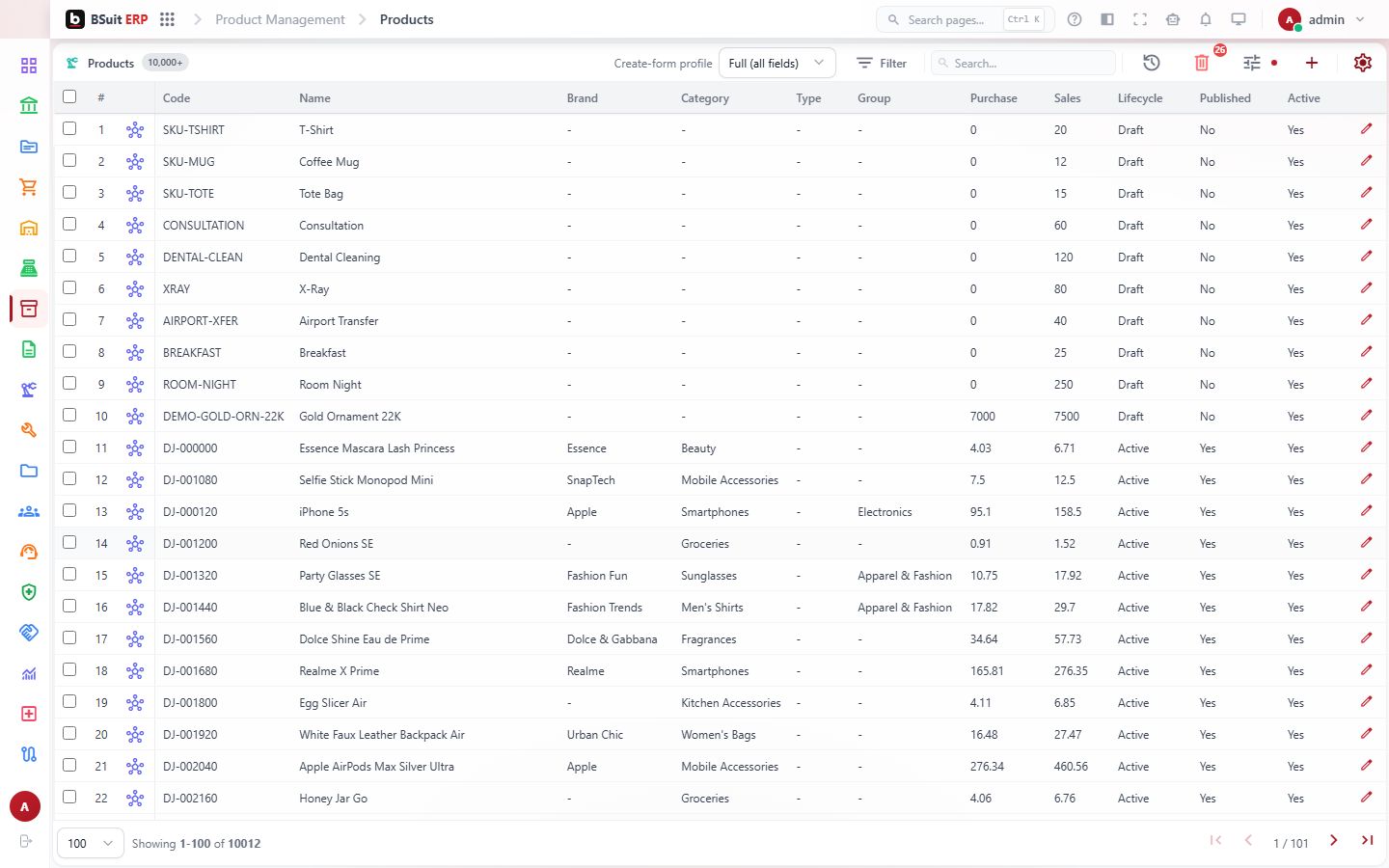This screenshot has height=868, width=1389.
Task: Open the trash bin with the 26 badge
Action: coord(1202,63)
